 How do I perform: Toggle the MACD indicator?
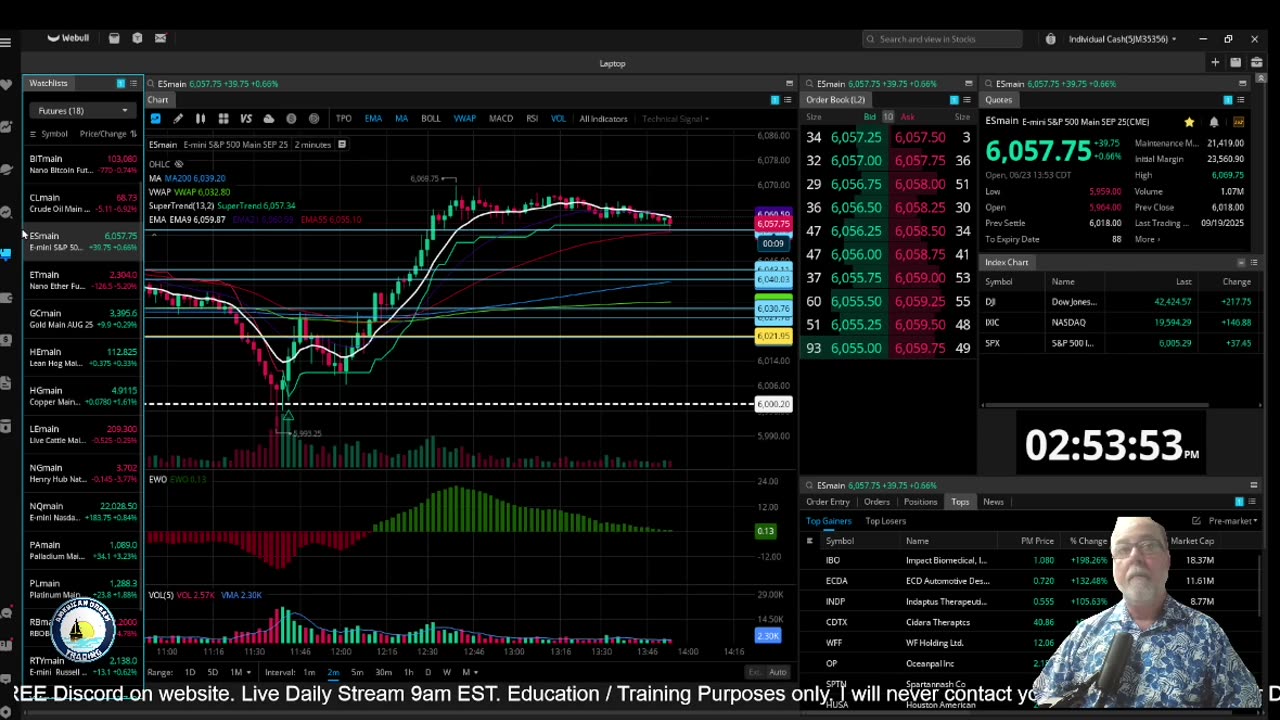500,119
